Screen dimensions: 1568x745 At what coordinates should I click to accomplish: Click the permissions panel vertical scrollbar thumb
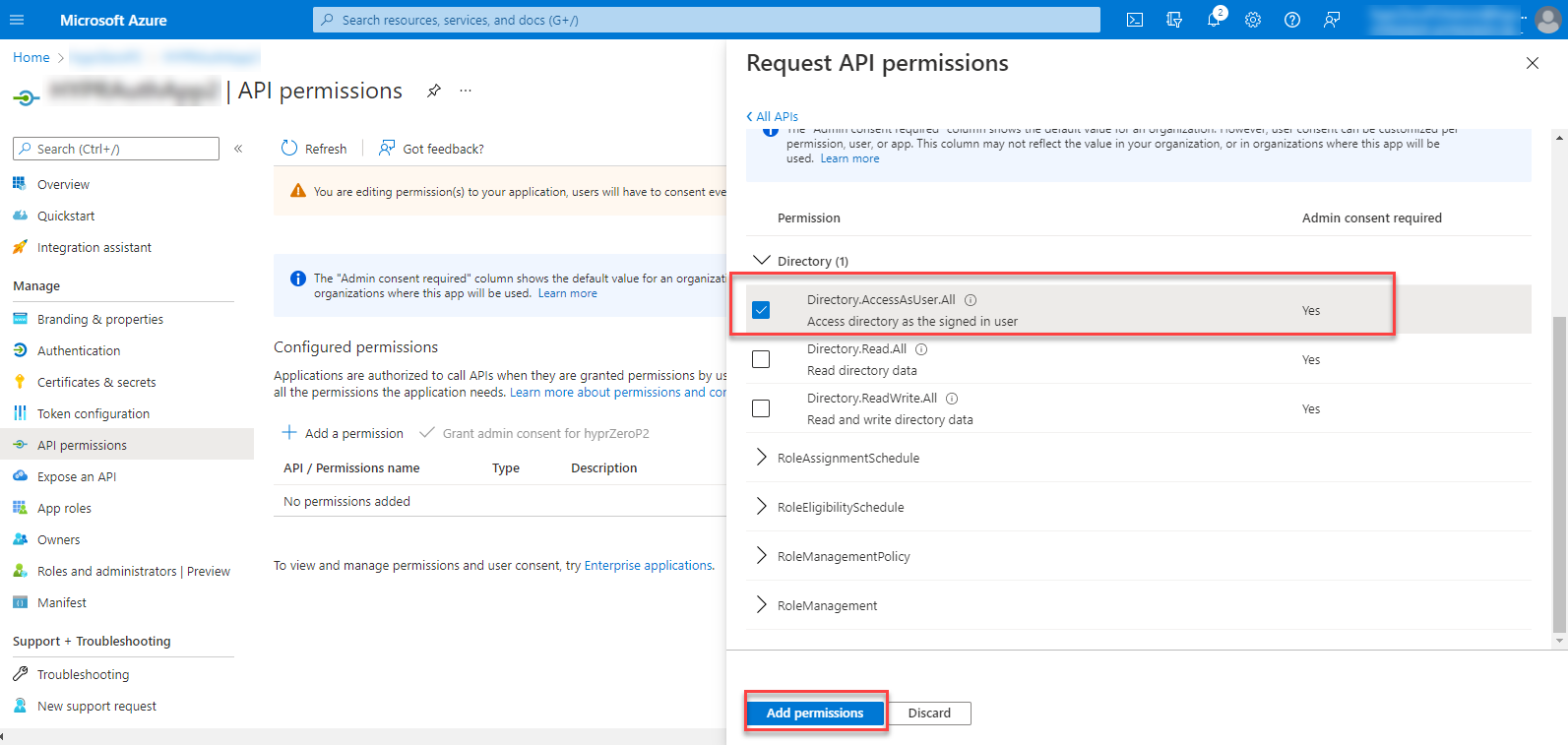pyautogui.click(x=1558, y=475)
